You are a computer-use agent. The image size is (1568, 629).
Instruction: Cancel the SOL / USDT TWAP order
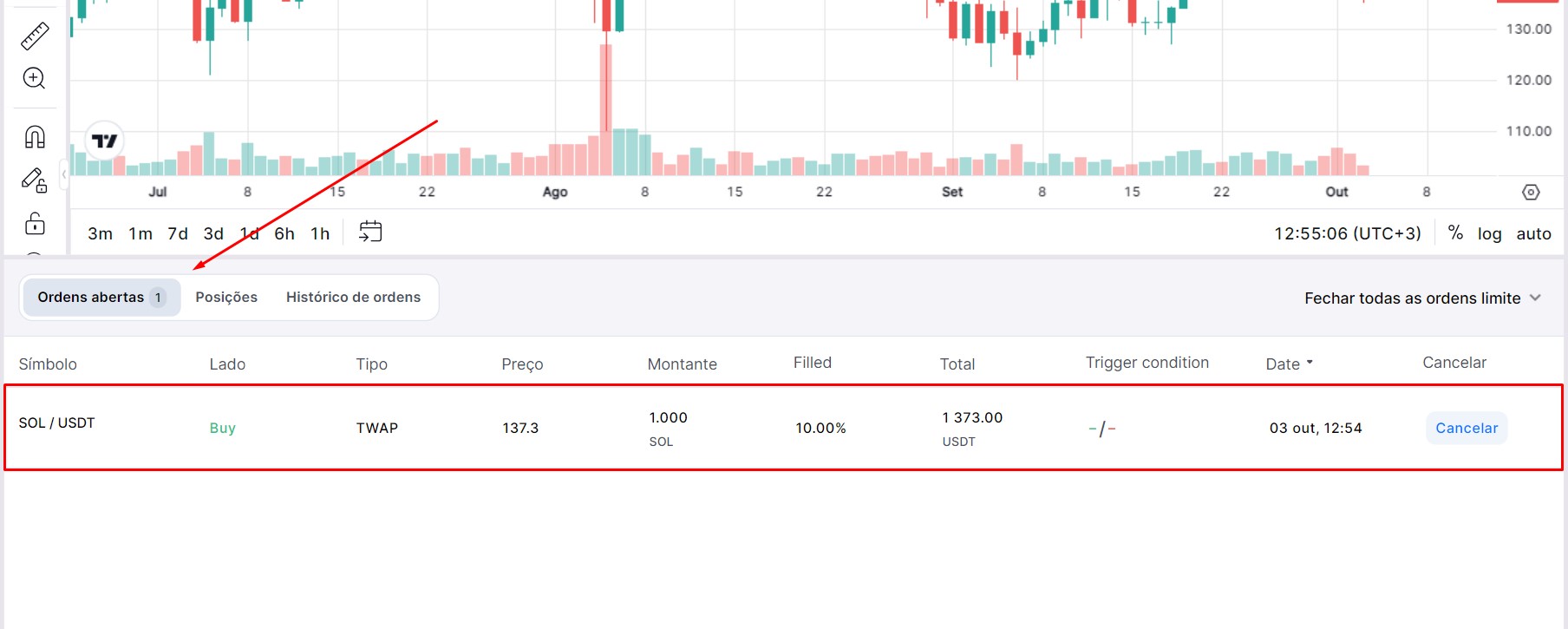[x=1466, y=428]
